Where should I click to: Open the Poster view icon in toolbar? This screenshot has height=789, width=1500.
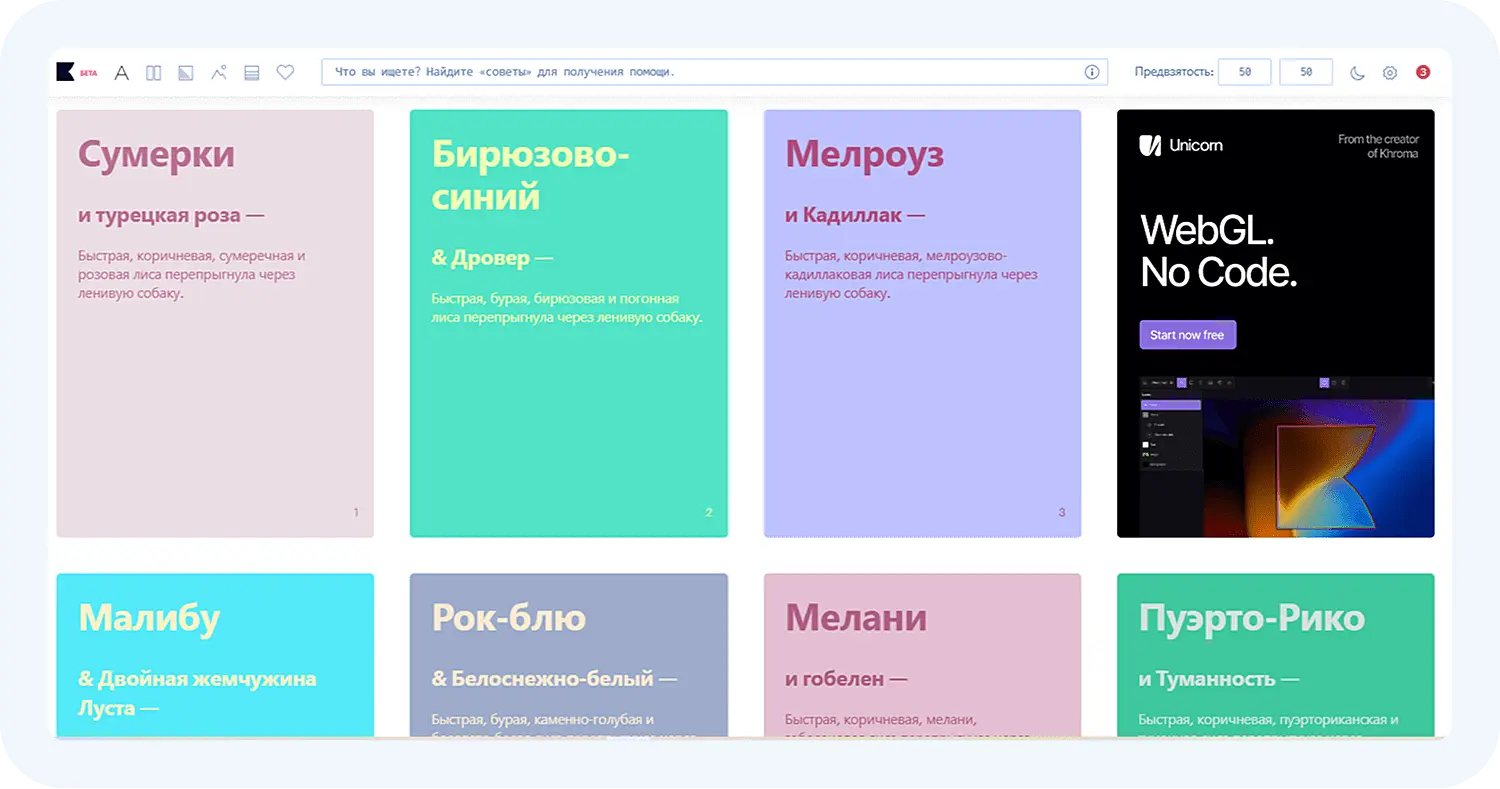click(153, 72)
